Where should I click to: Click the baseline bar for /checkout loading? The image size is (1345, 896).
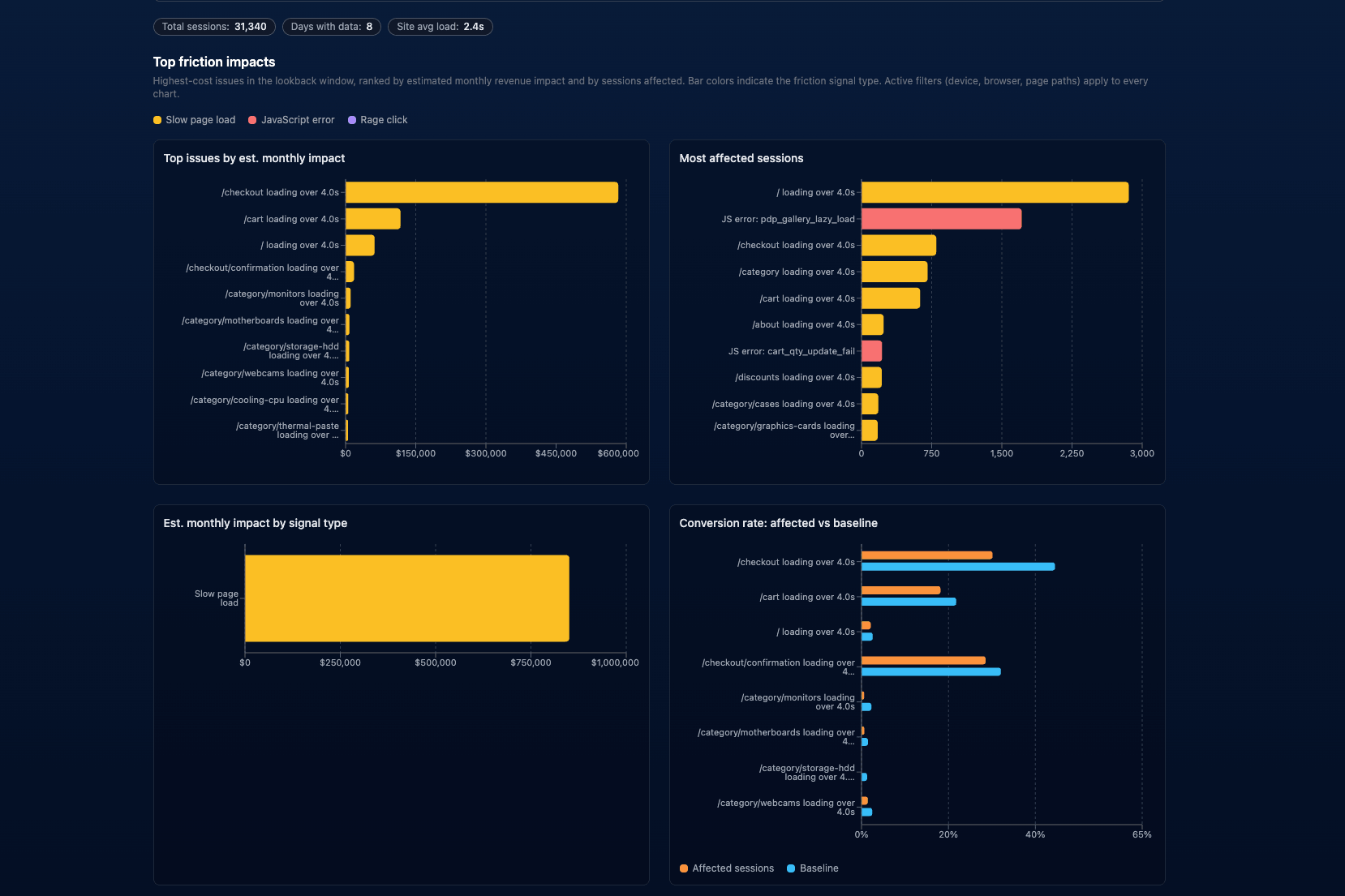(x=958, y=567)
